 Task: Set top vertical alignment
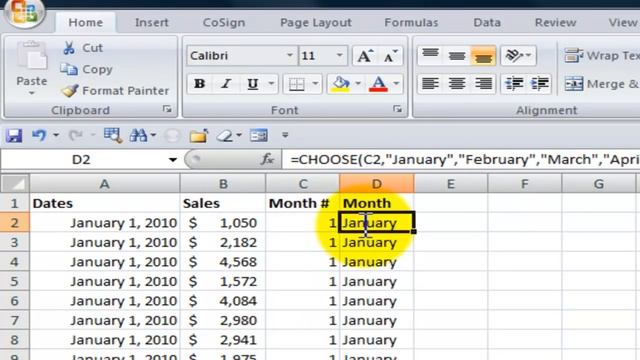(430, 56)
